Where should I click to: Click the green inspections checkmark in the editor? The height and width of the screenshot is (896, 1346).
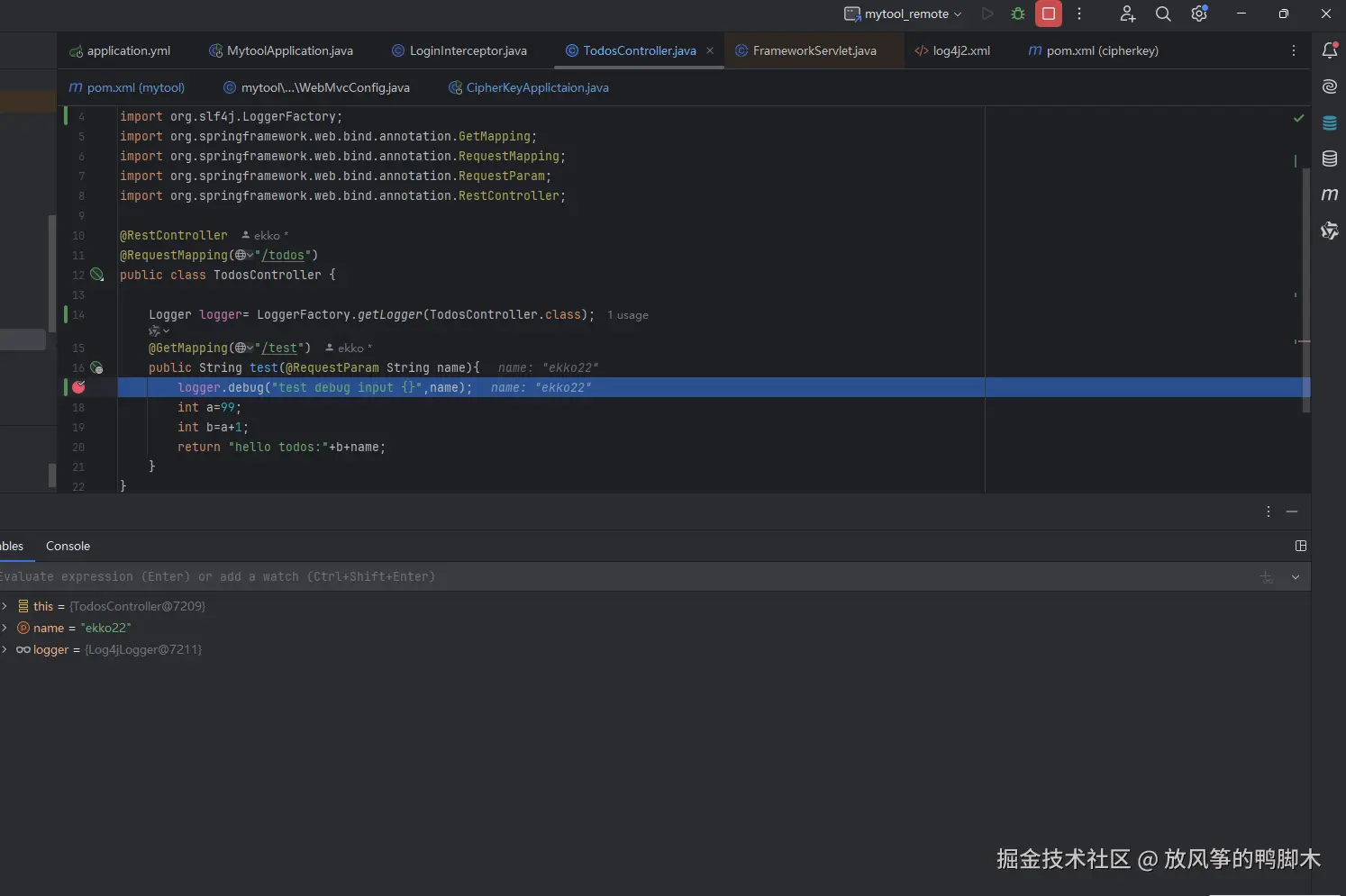click(x=1298, y=118)
